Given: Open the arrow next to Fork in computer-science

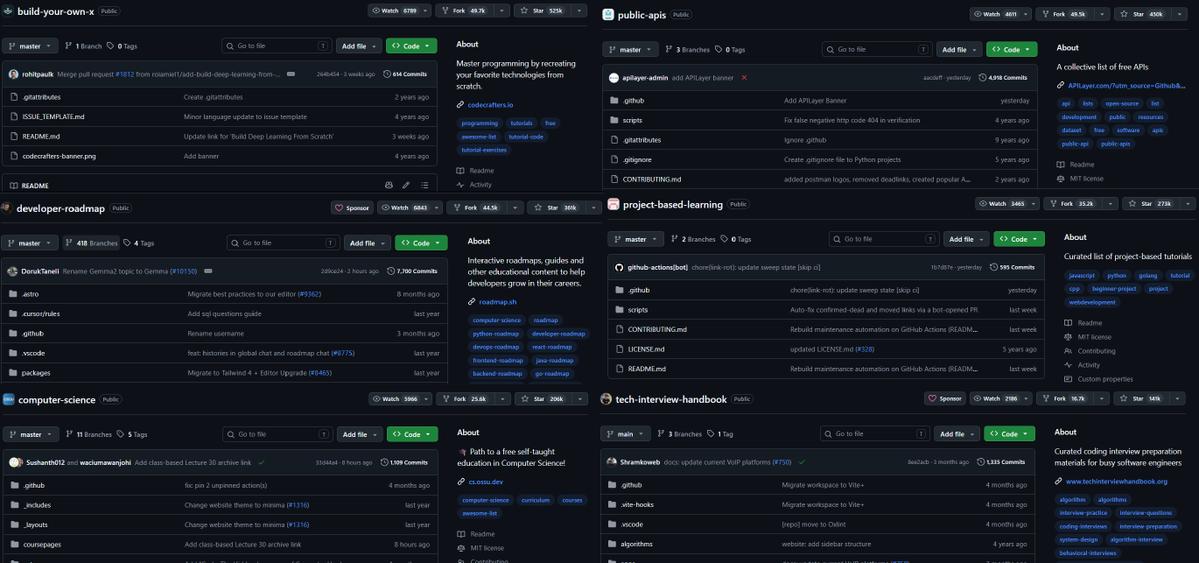Looking at the screenshot, I should pos(503,399).
